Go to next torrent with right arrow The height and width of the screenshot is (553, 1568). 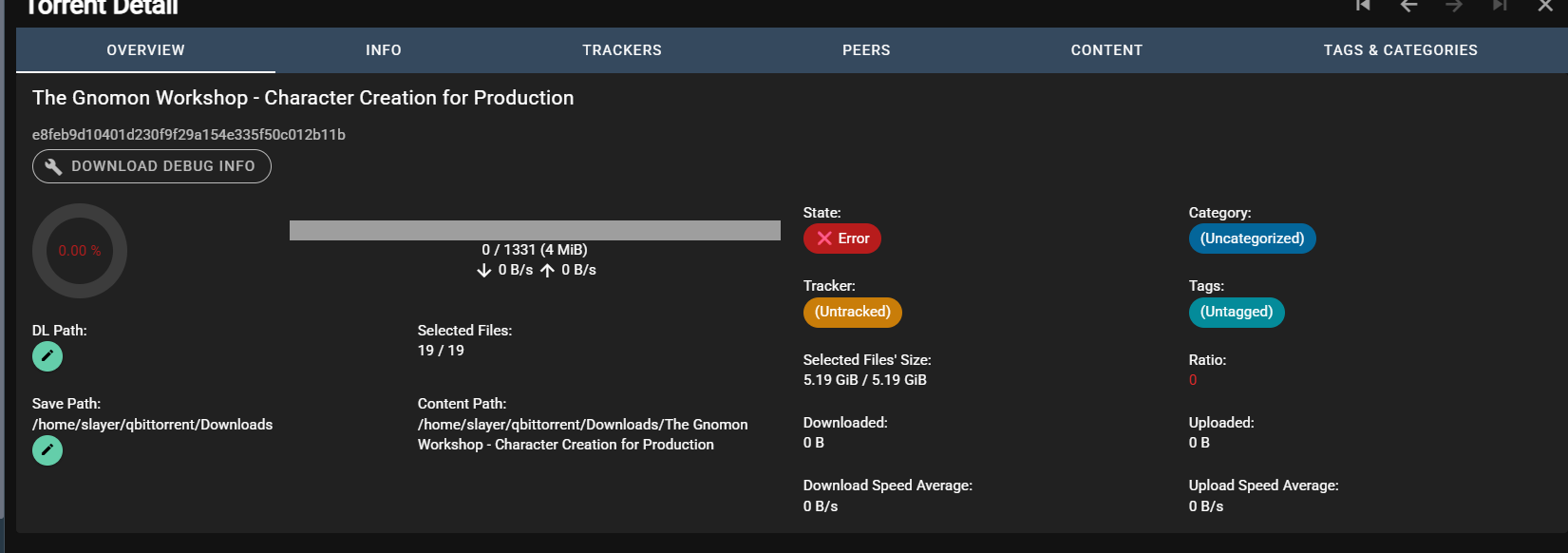(1454, 6)
